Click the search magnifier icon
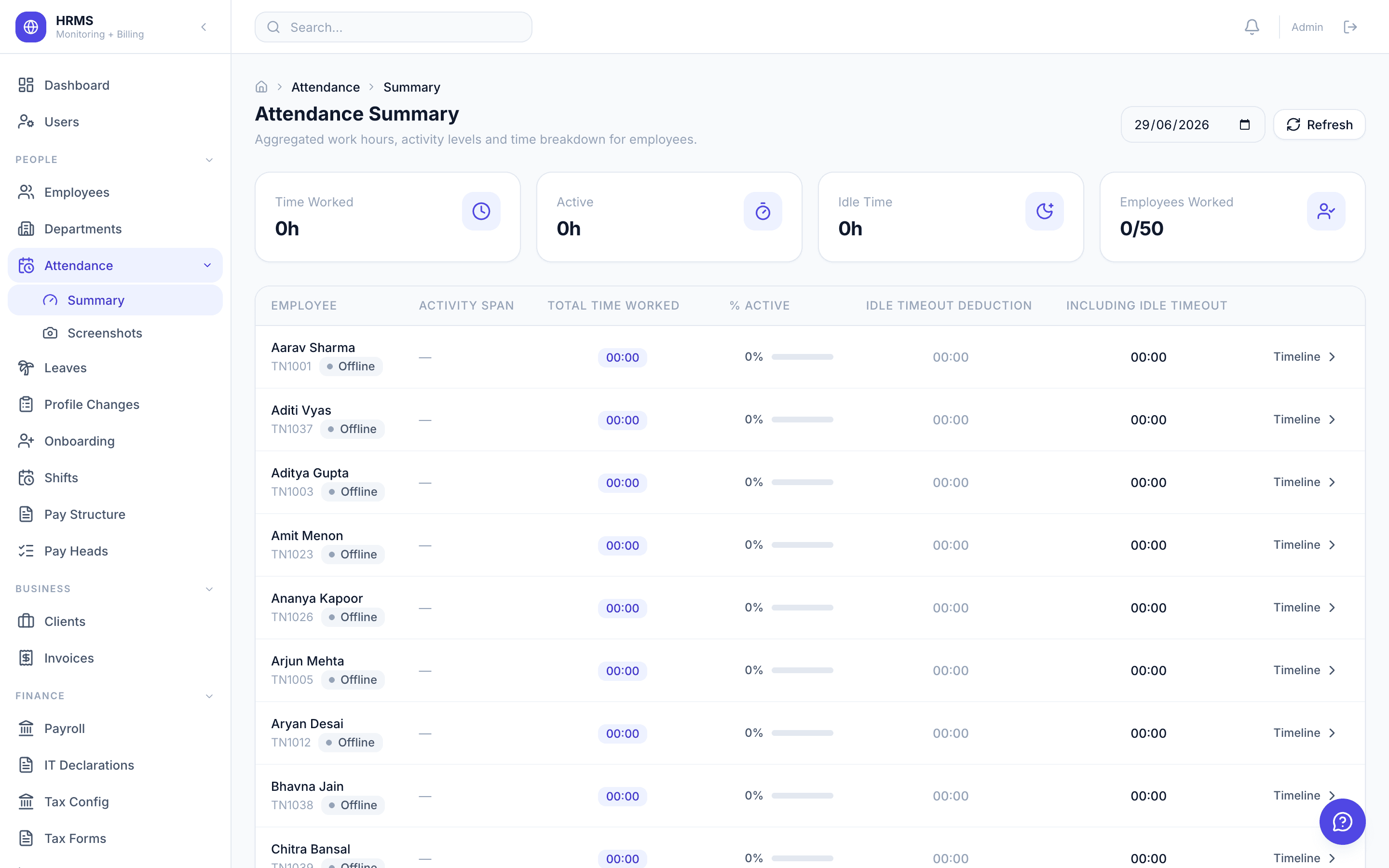Screen dimensions: 1389x868 click(x=273, y=27)
